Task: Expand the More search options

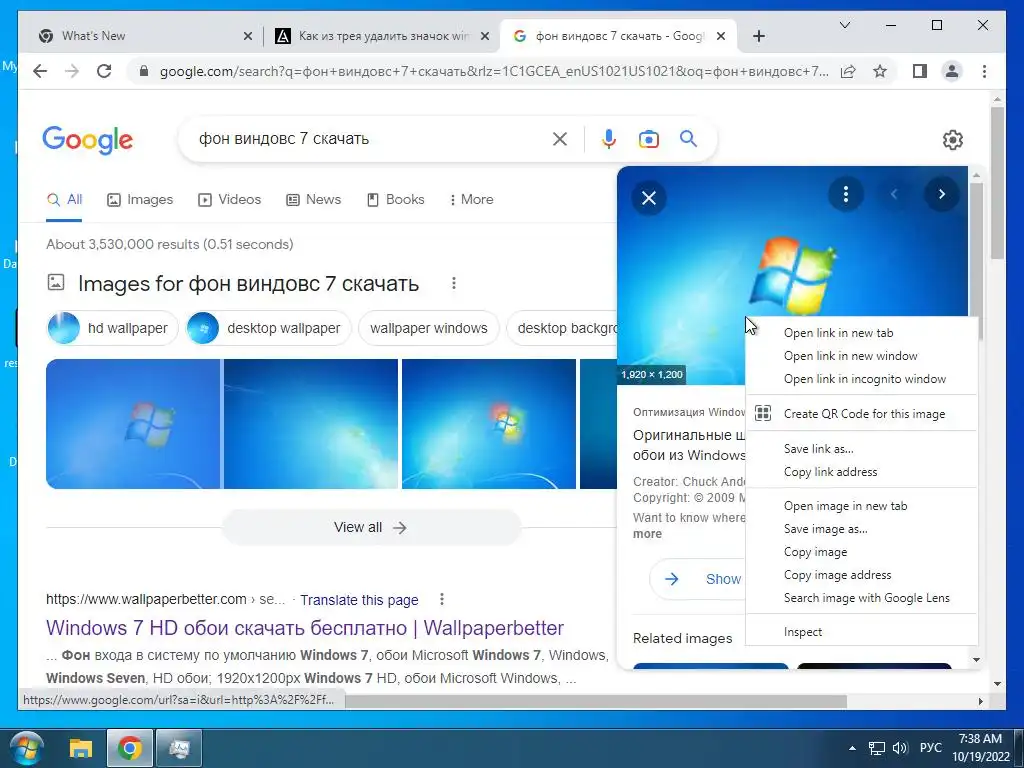Action: click(471, 200)
